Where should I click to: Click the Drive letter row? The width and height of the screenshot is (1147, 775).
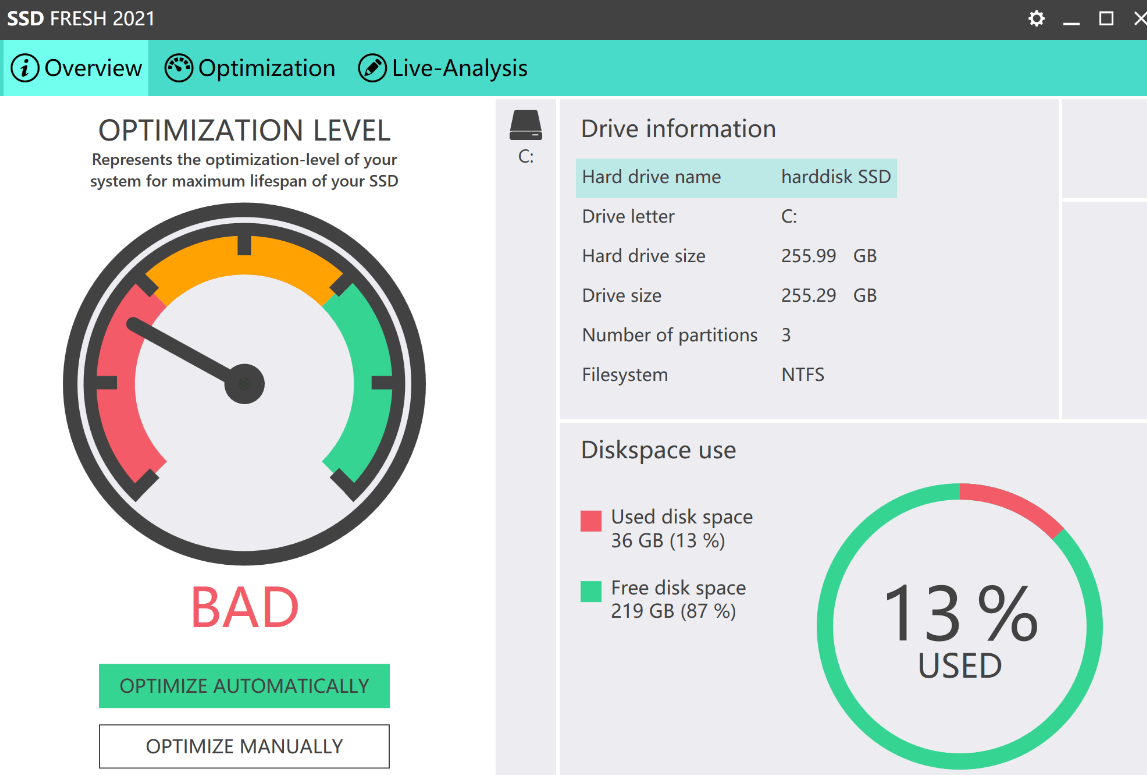(x=700, y=216)
